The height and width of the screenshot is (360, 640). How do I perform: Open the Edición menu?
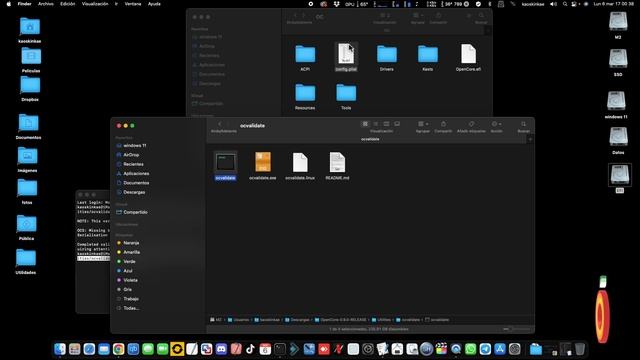(x=67, y=4)
